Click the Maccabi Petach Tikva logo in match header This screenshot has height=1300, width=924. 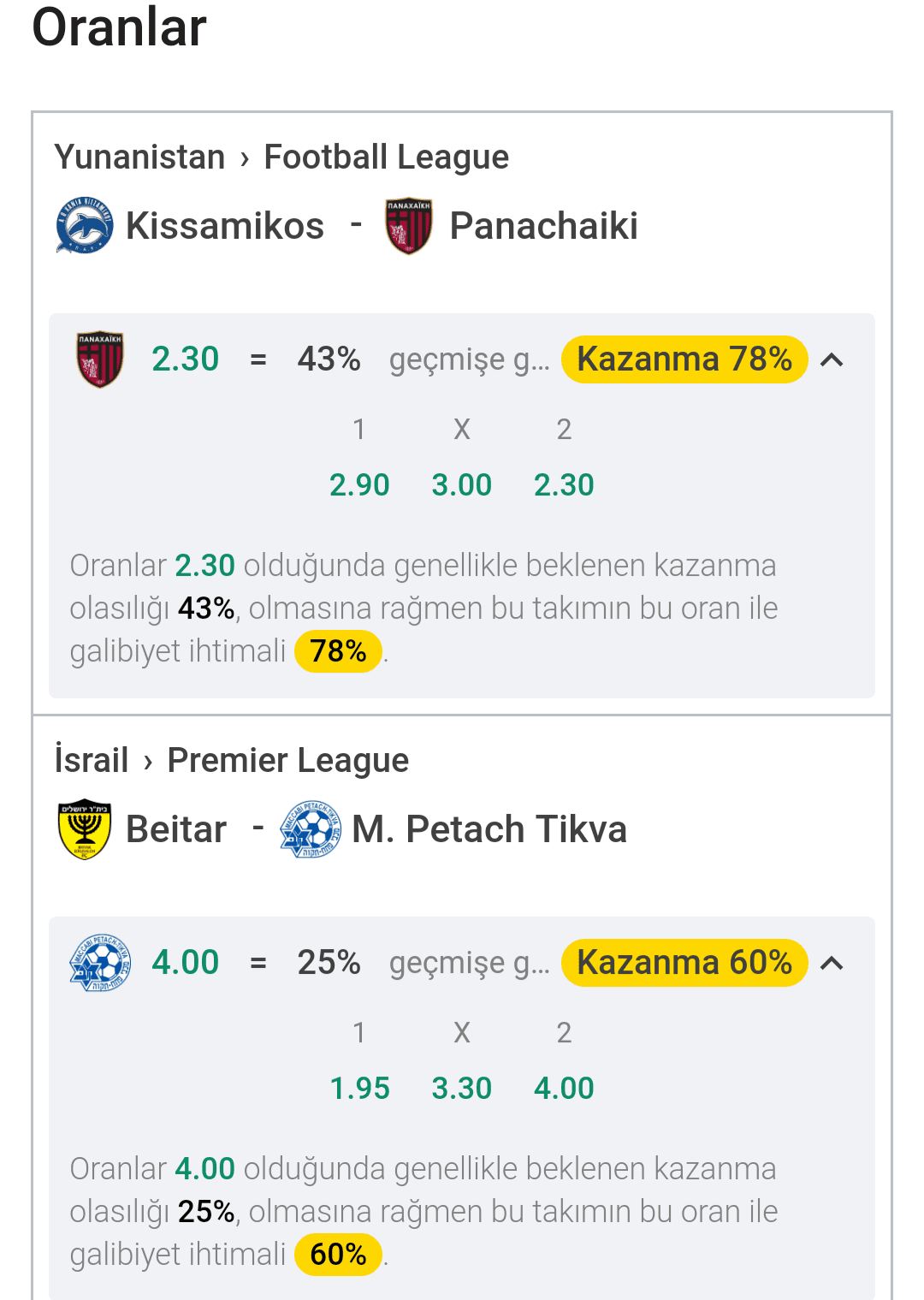click(311, 829)
